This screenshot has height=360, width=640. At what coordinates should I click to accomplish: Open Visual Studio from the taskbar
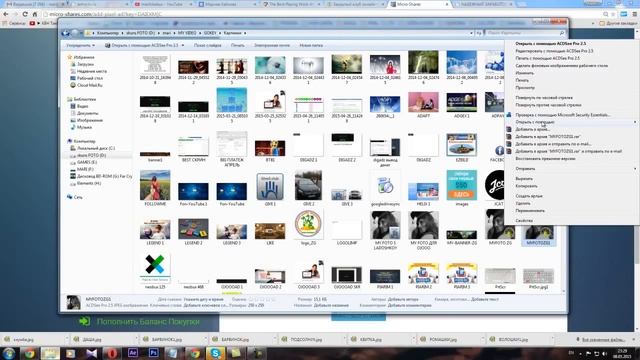[x=91, y=353]
